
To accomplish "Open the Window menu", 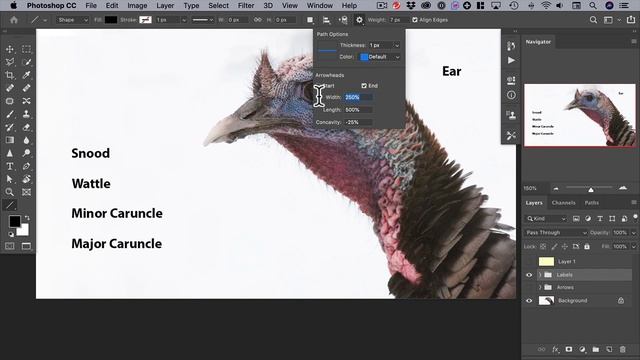I will click(320, 6).
